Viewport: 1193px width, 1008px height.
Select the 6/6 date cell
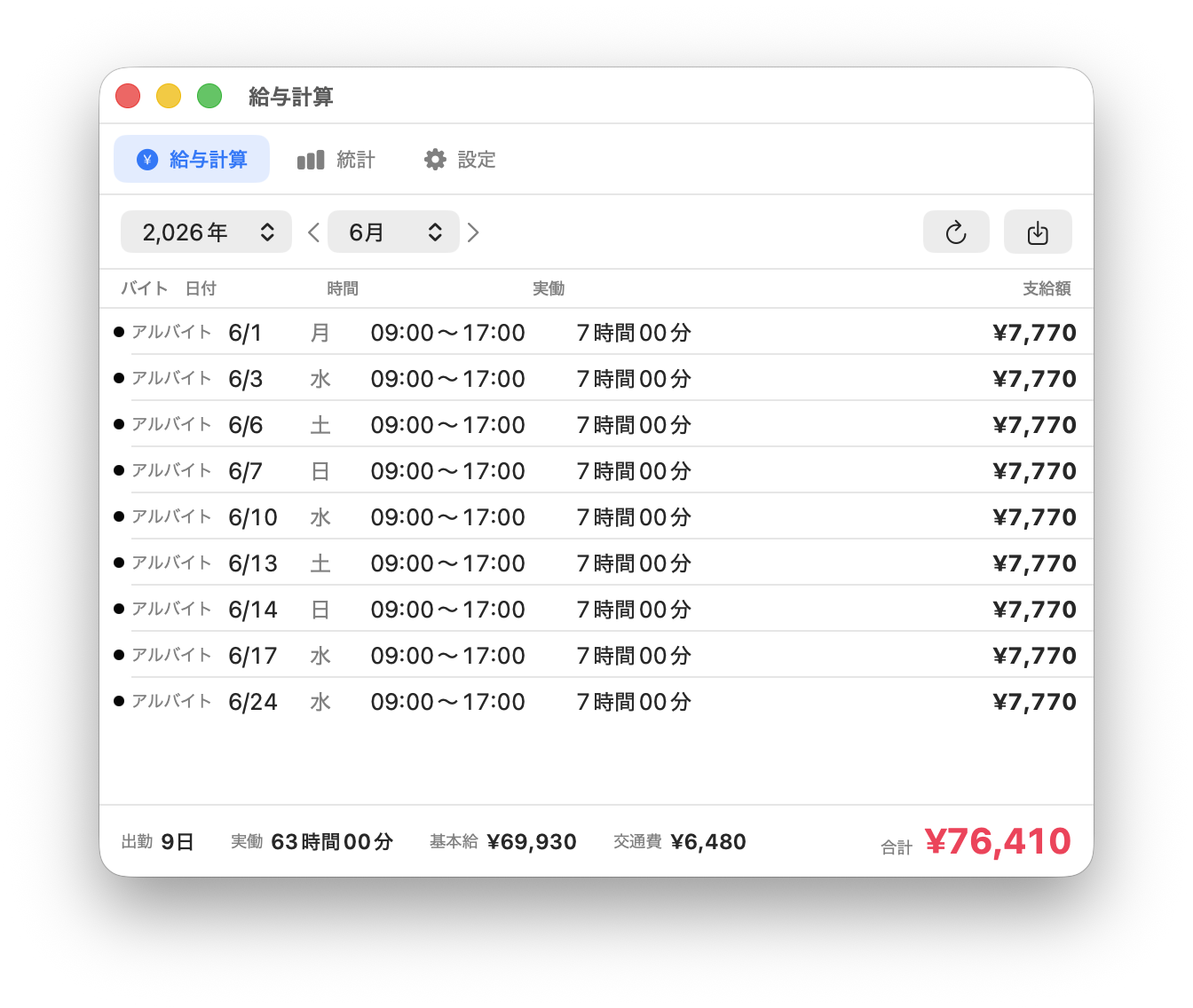click(x=246, y=425)
